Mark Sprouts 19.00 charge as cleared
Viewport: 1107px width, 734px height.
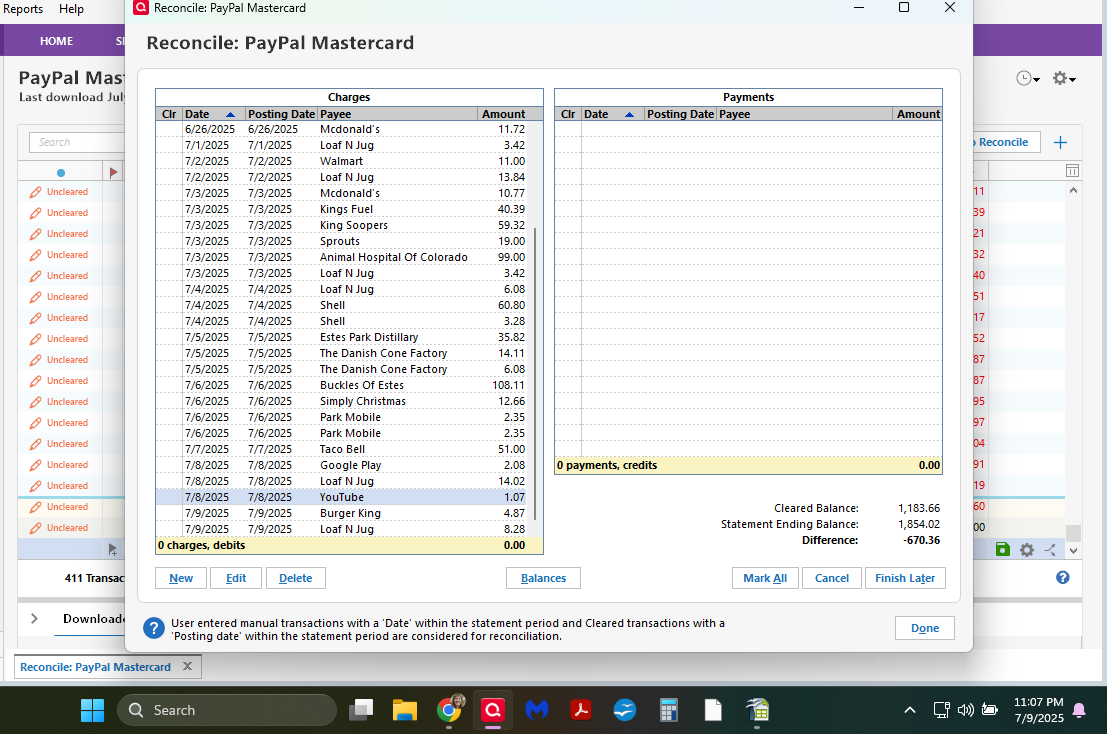pos(169,241)
